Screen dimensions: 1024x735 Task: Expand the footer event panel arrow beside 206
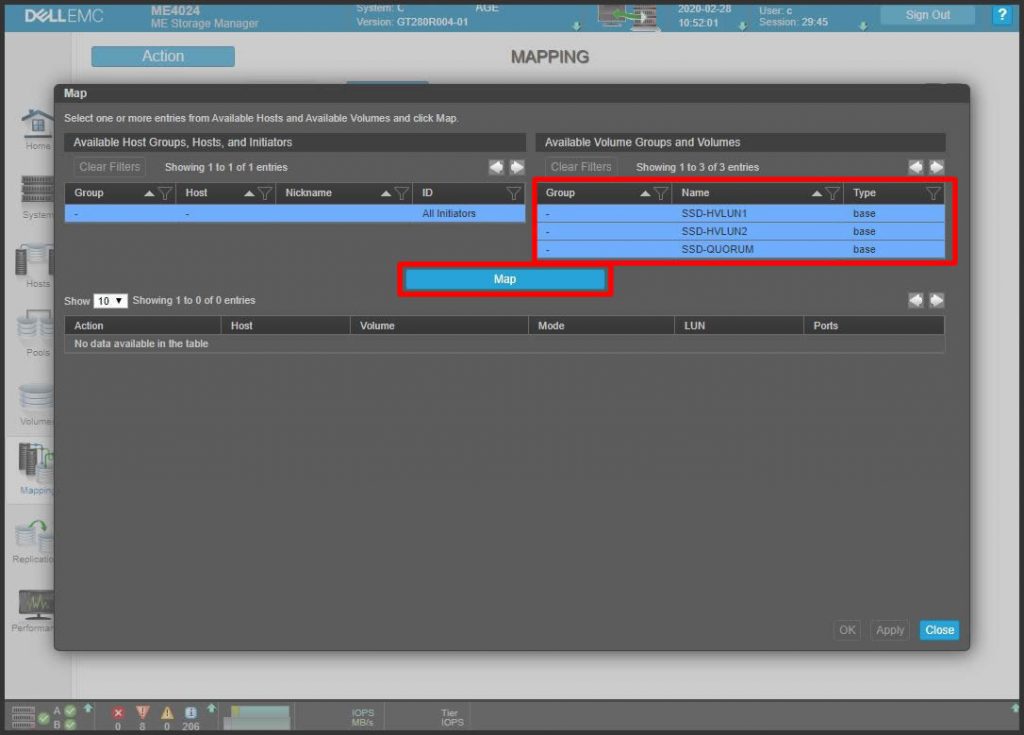pos(212,708)
